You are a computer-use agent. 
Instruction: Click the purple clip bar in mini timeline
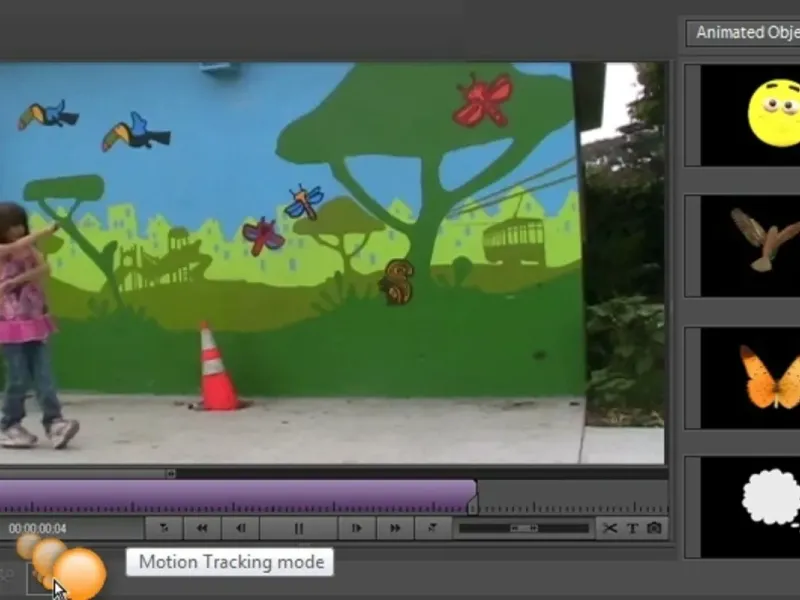237,496
